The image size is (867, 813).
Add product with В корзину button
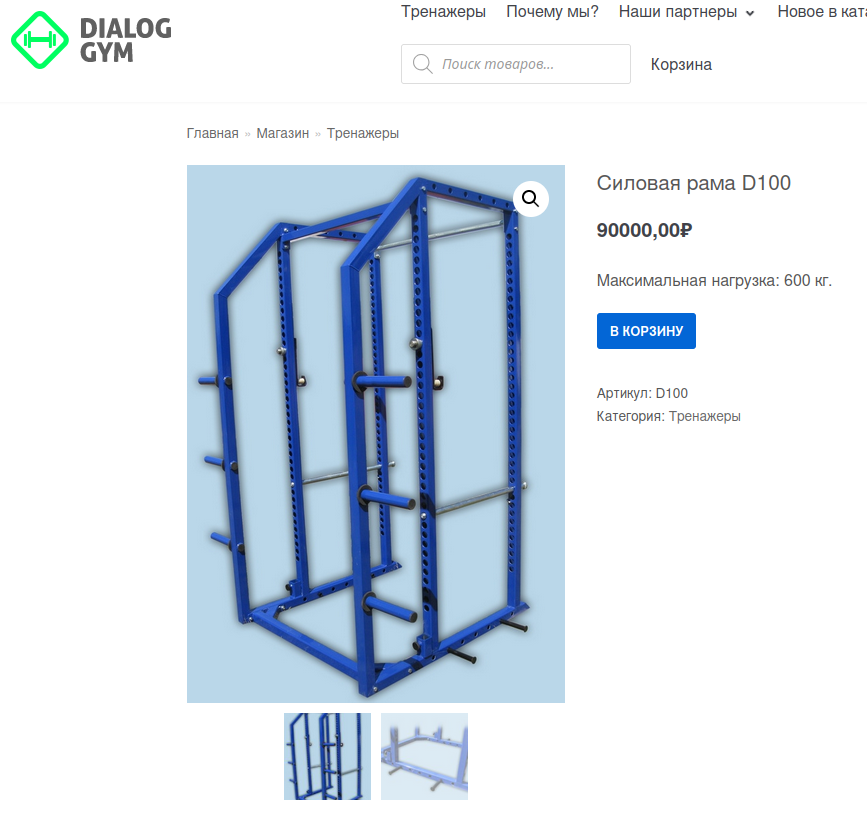[646, 331]
